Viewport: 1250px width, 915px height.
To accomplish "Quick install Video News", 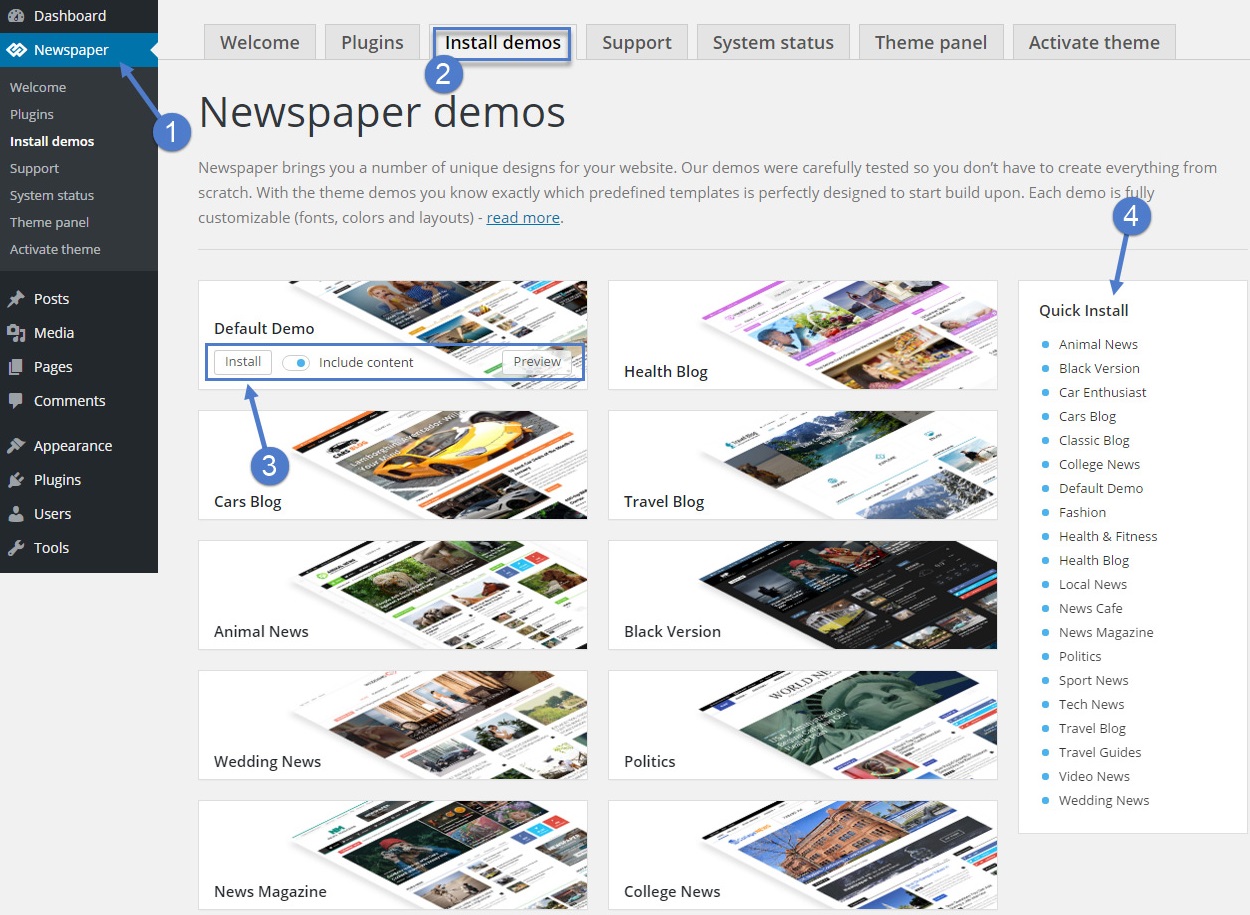I will [1094, 776].
